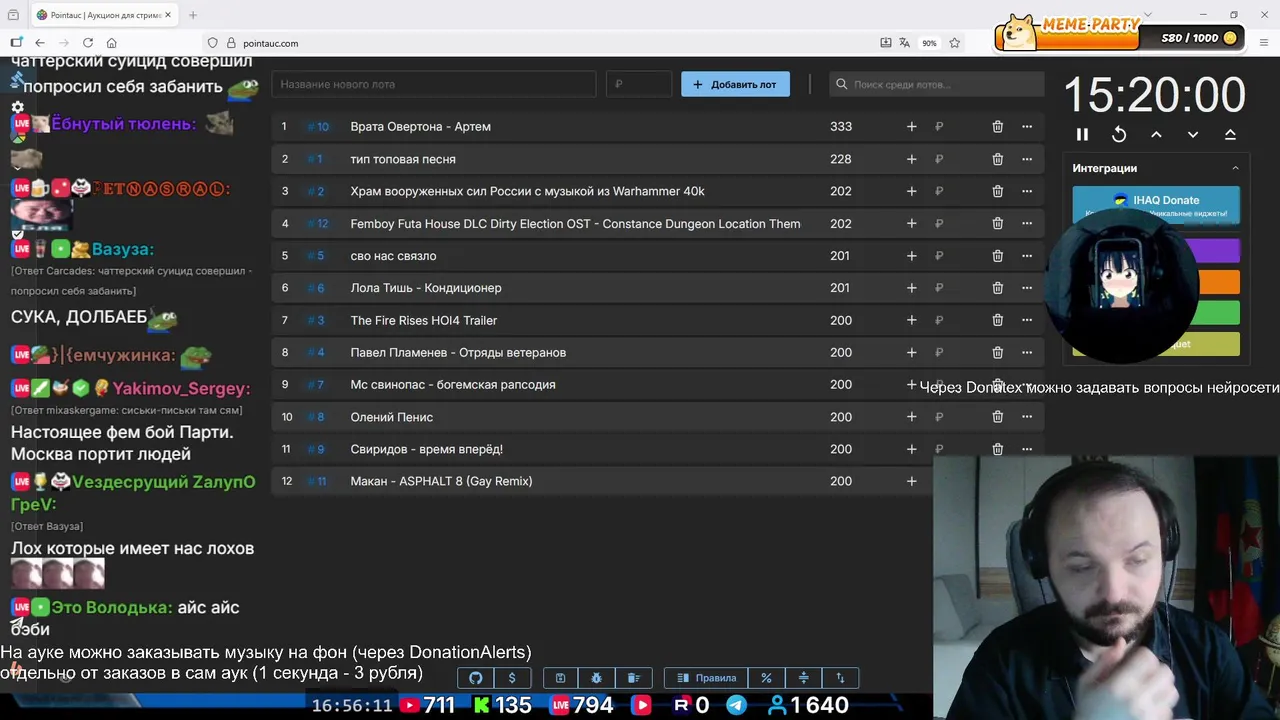Viewport: 1280px width, 720px height.
Task: Click the percent button in bottom toolbar
Action: pyautogui.click(x=766, y=678)
